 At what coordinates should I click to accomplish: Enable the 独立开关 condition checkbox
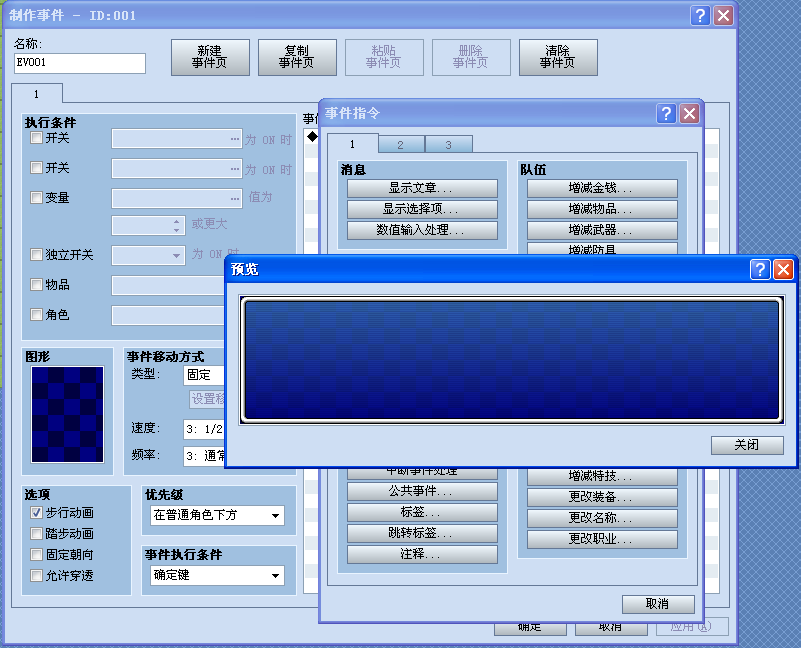coord(36,254)
